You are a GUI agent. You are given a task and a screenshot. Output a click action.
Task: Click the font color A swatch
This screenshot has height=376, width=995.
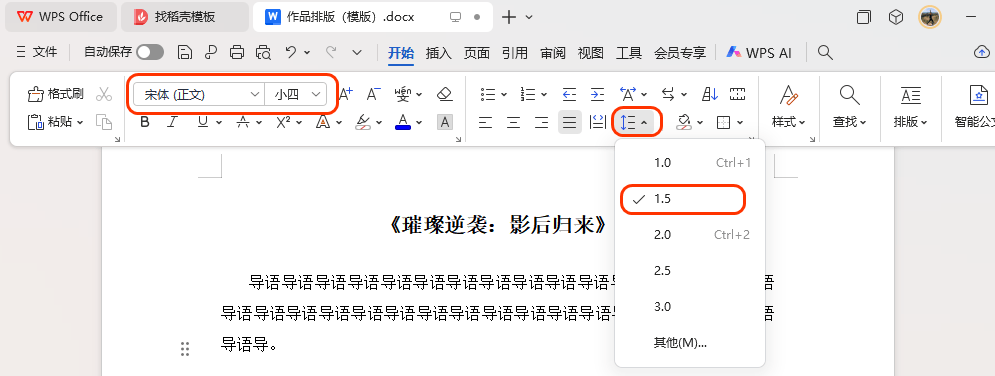tap(403, 122)
